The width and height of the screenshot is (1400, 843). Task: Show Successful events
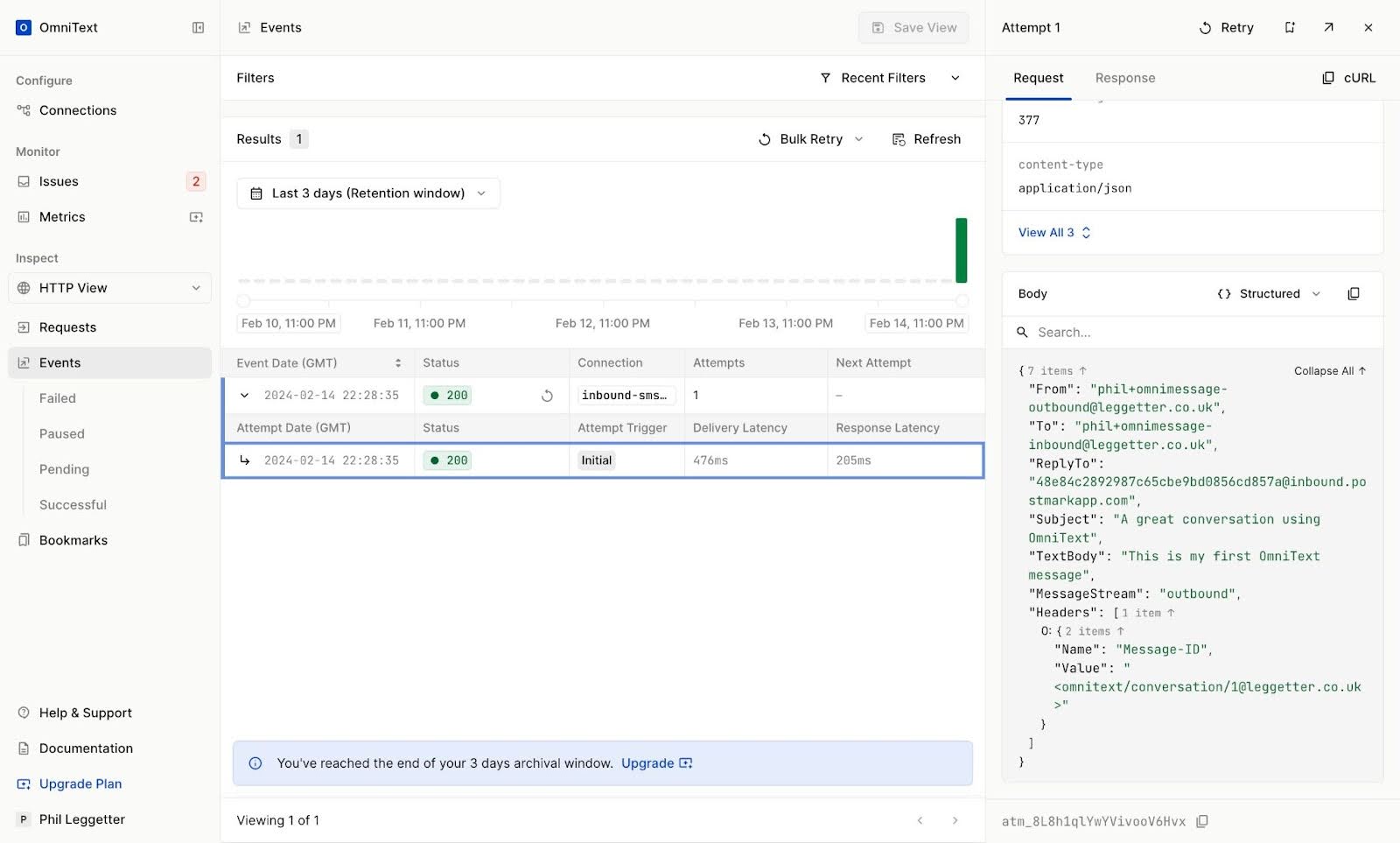click(73, 505)
